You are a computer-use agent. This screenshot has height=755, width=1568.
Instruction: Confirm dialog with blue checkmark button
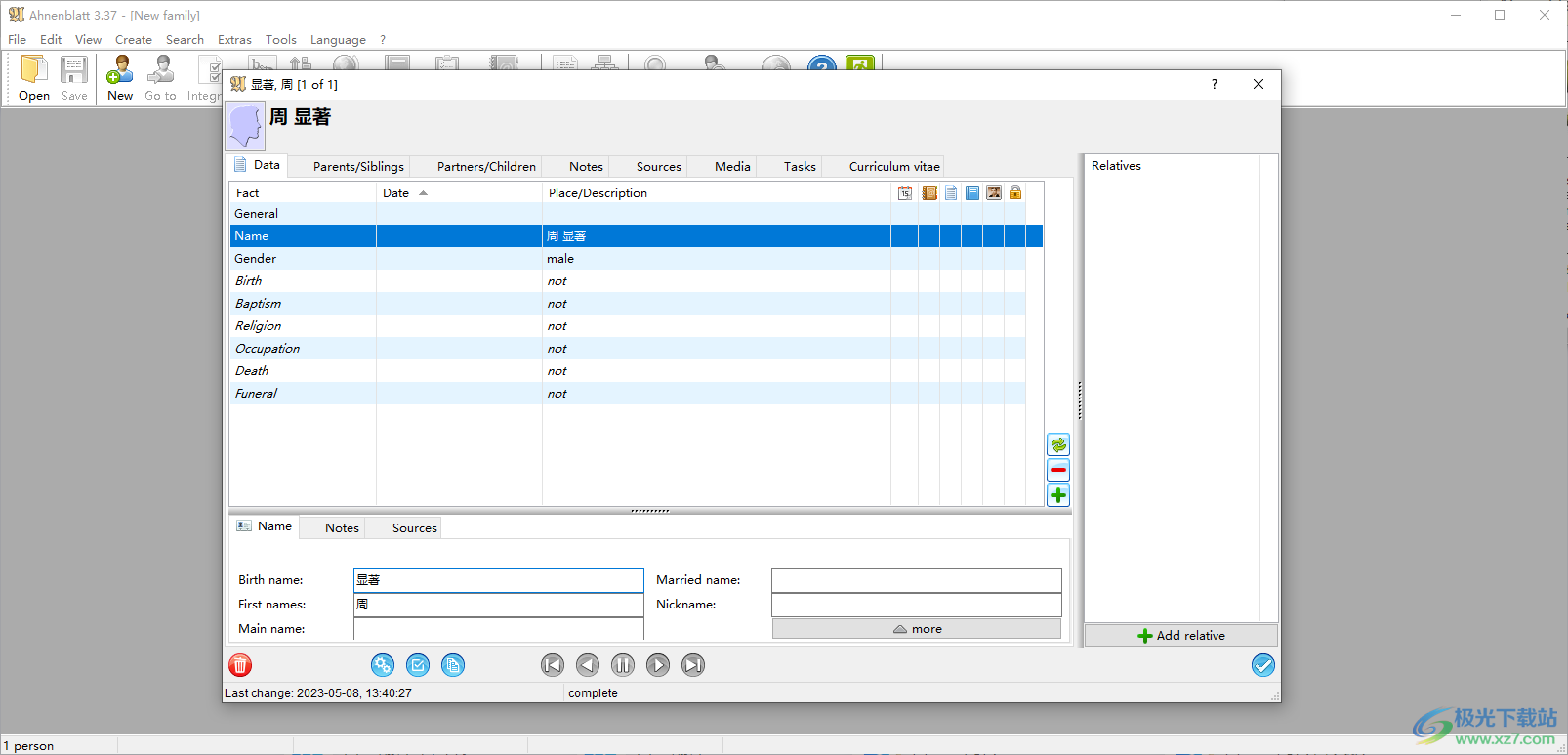[1263, 665]
